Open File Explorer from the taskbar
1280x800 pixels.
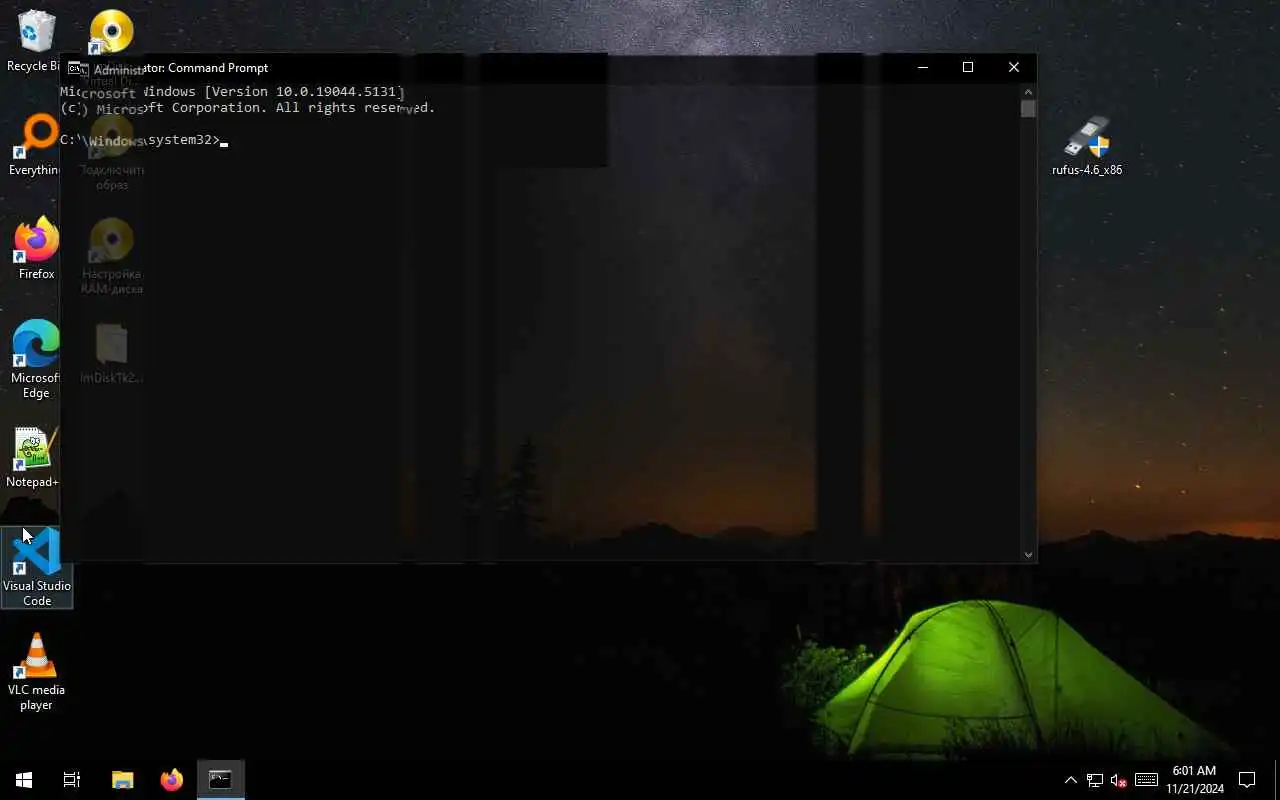pos(122,779)
